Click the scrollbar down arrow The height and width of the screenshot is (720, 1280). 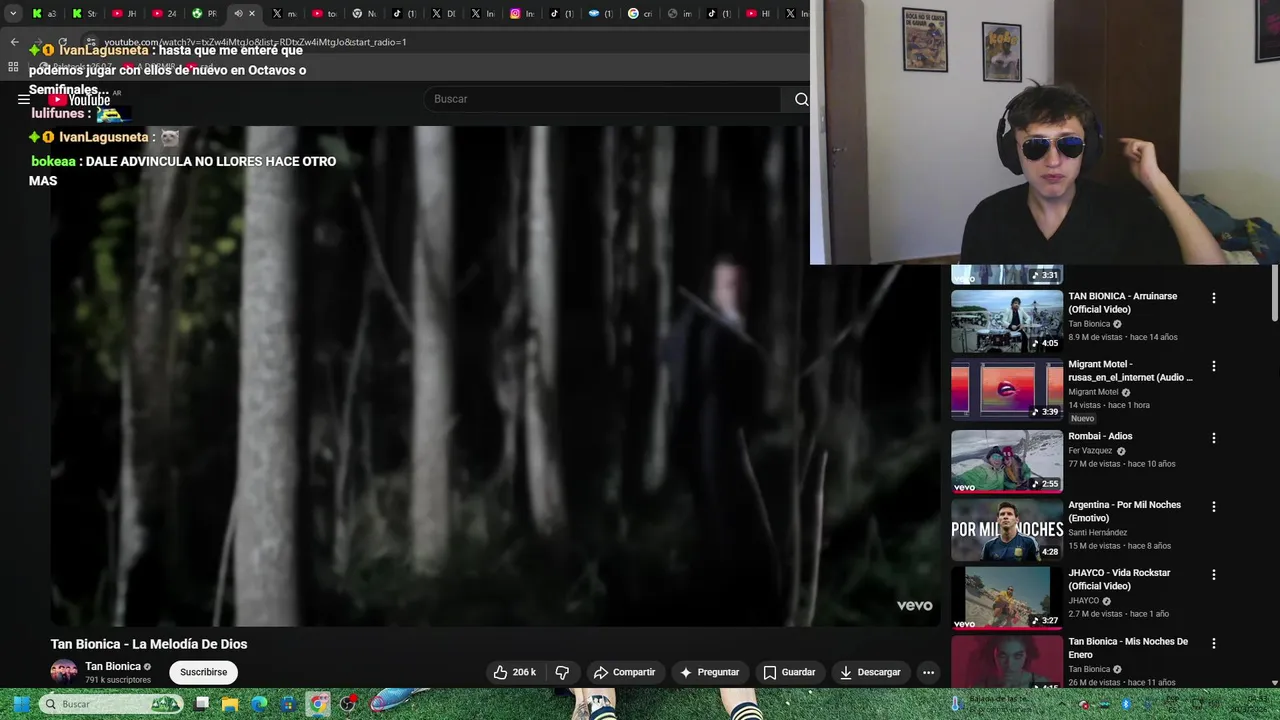pyautogui.click(x=1274, y=683)
